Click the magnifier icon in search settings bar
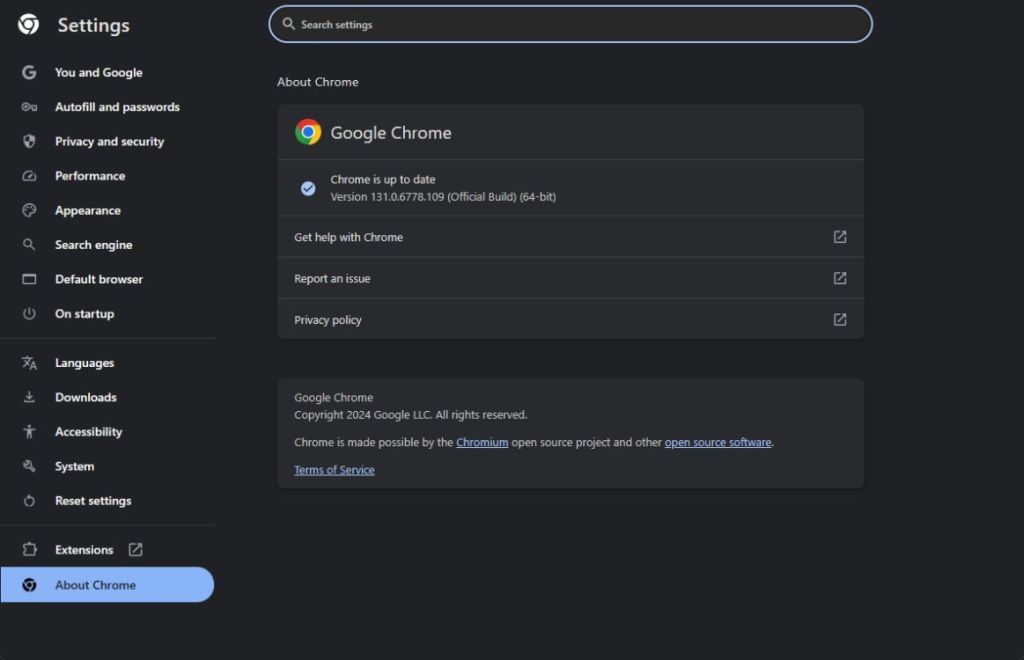1024x660 pixels. click(288, 24)
